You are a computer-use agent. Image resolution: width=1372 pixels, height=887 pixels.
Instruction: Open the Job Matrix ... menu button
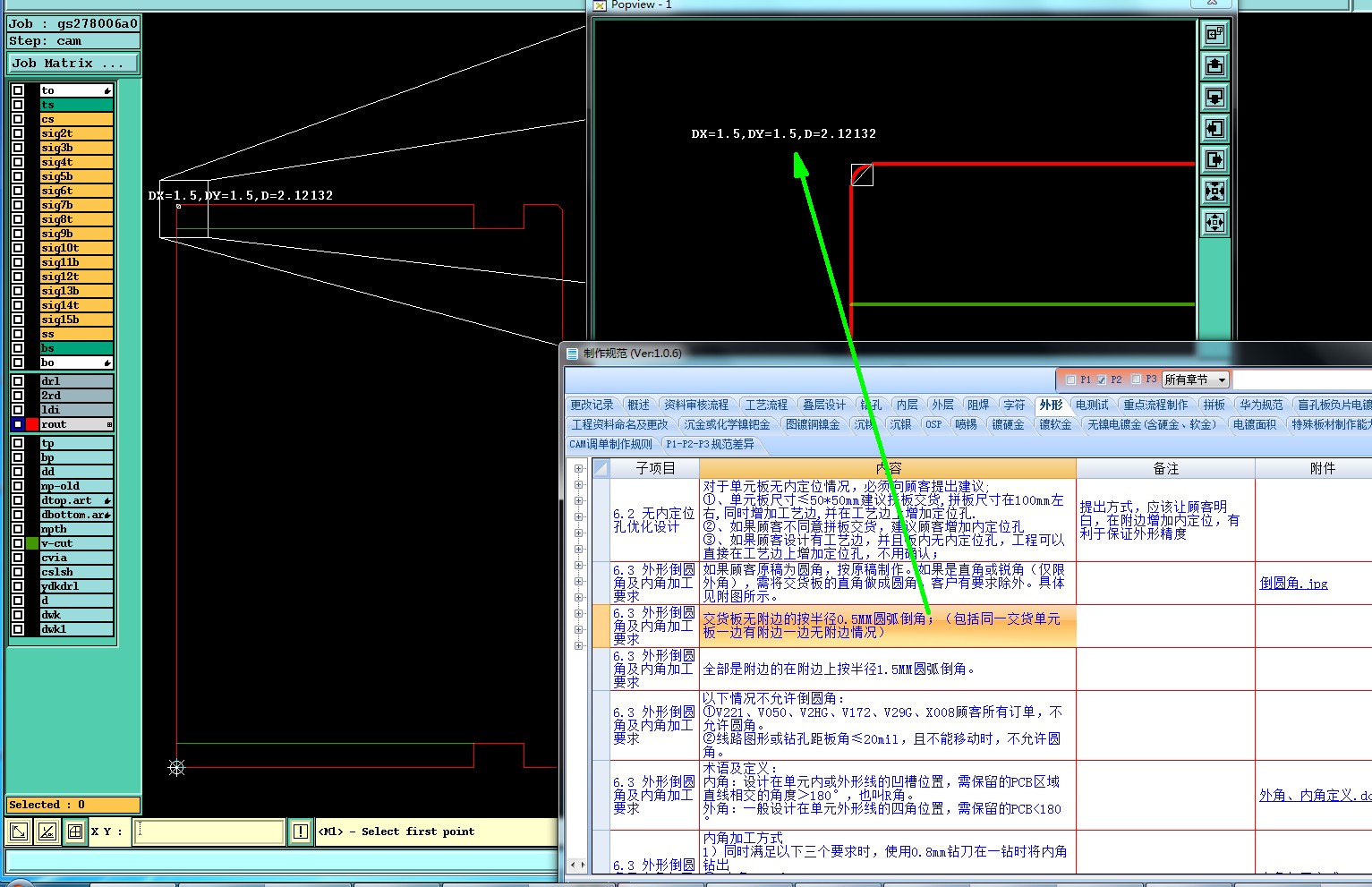(73, 64)
